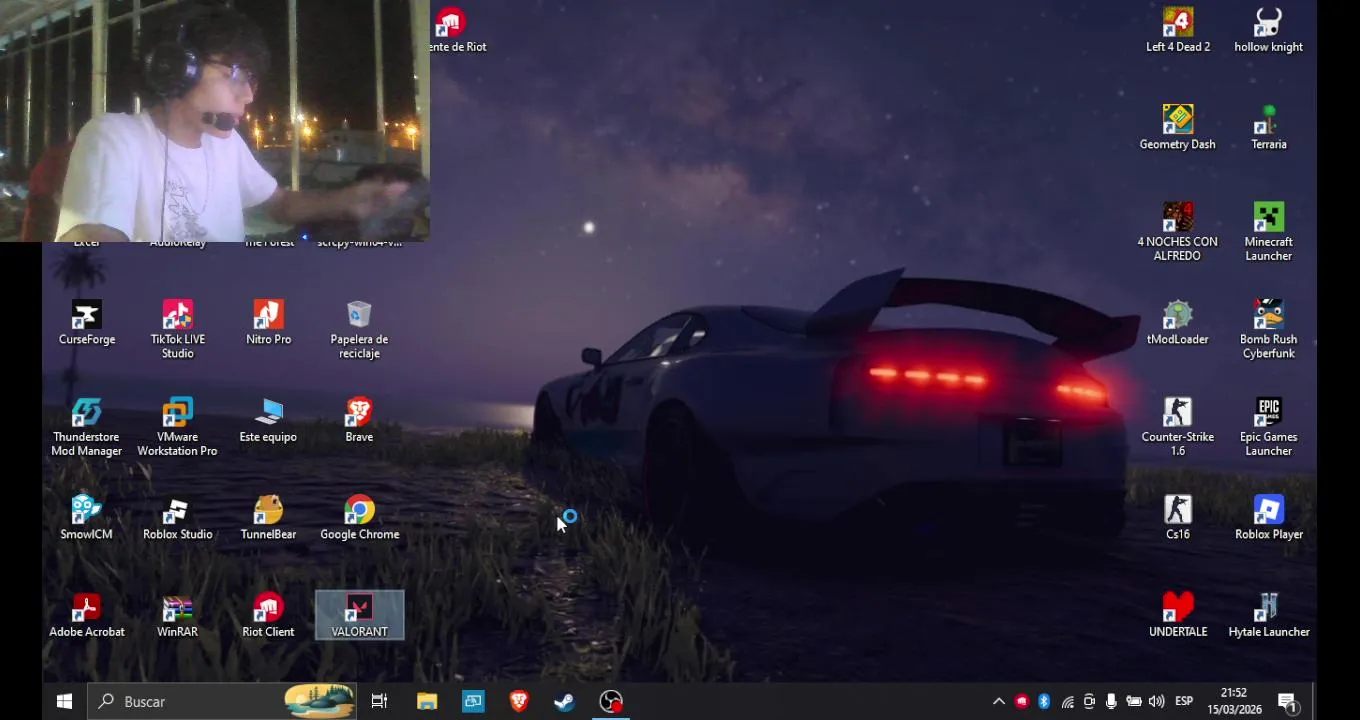1360x720 pixels.
Task: Switch the ESP input language indicator
Action: (1184, 702)
